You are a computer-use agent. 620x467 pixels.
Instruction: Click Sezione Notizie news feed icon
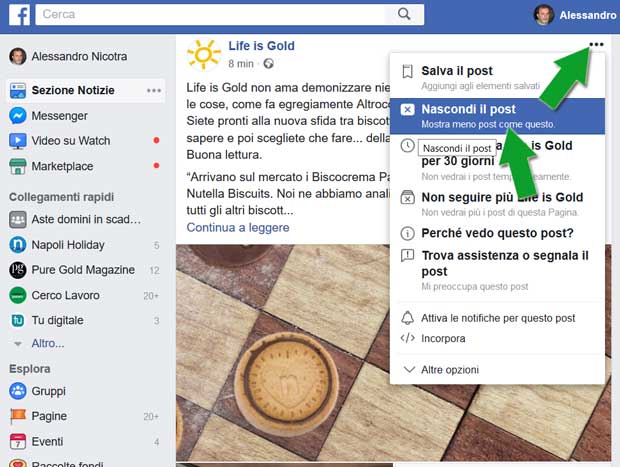click(18, 91)
